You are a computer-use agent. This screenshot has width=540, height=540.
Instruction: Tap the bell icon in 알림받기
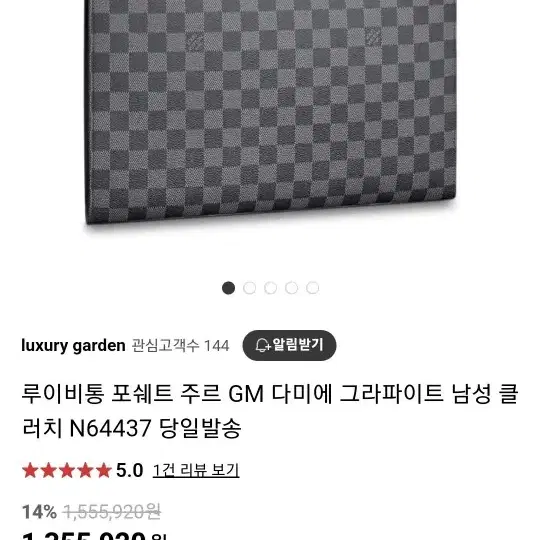click(263, 345)
